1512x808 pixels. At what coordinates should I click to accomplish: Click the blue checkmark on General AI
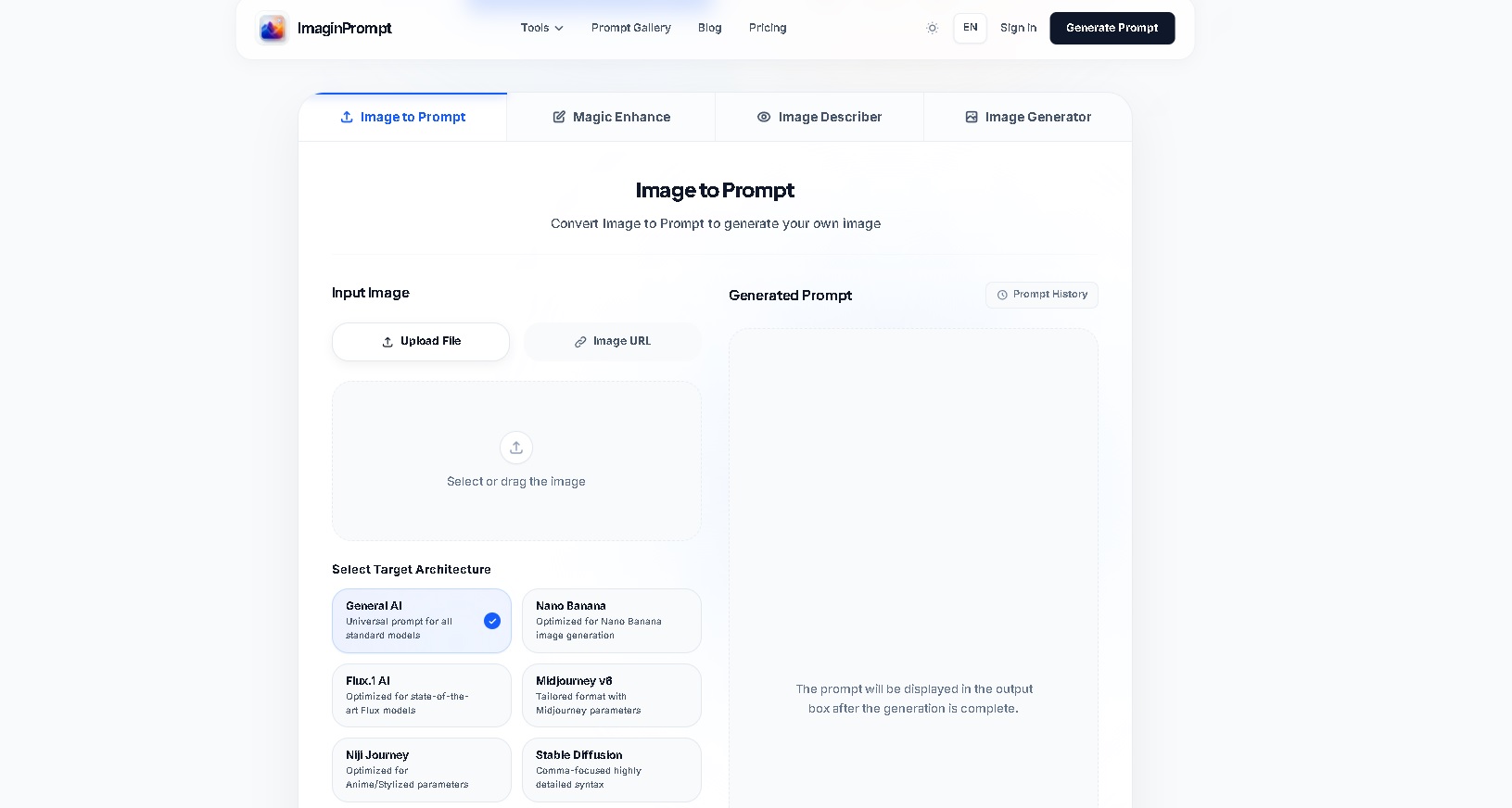coord(492,621)
